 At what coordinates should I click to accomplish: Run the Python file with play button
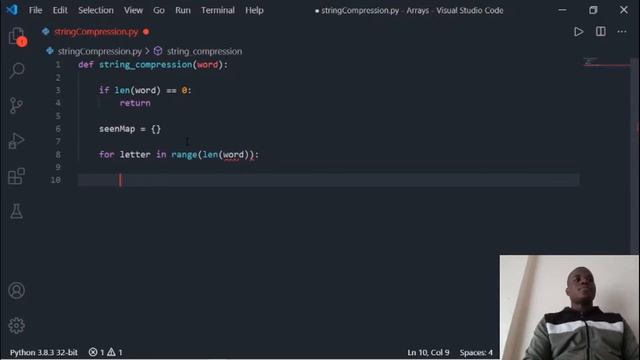(578, 32)
